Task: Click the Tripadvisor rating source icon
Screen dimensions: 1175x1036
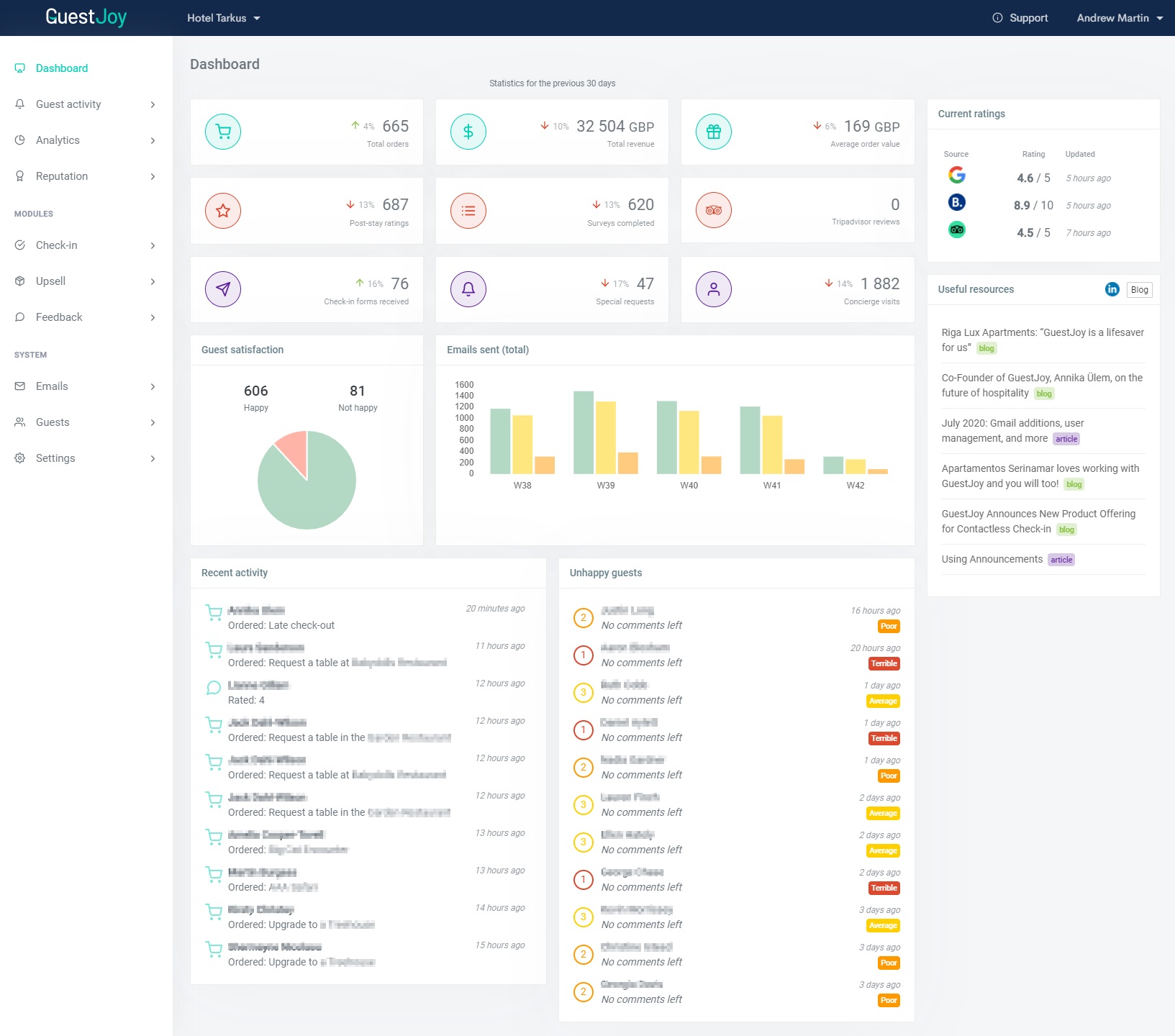Action: click(x=957, y=230)
